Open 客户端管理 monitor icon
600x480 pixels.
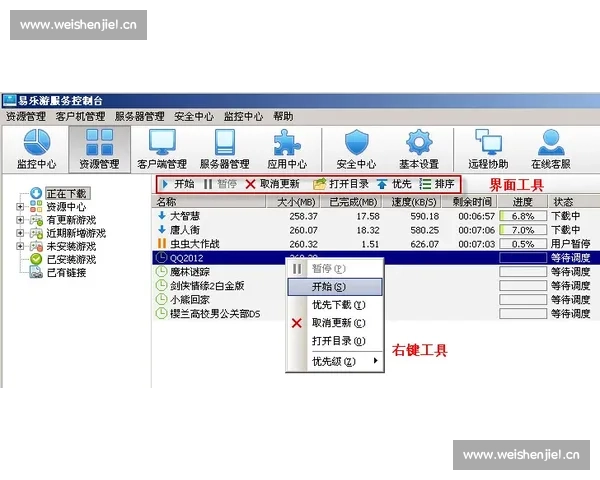(x=162, y=149)
